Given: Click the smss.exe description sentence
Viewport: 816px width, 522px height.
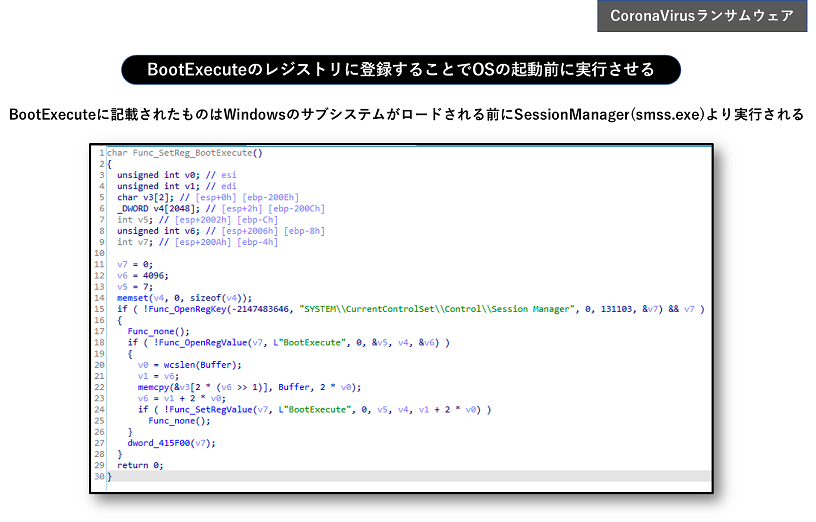Looking at the screenshot, I should pyautogui.click(x=406, y=114).
